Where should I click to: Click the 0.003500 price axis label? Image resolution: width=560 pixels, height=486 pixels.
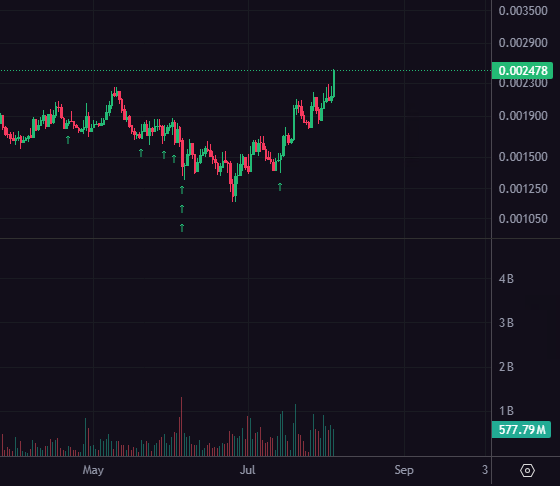tap(523, 11)
